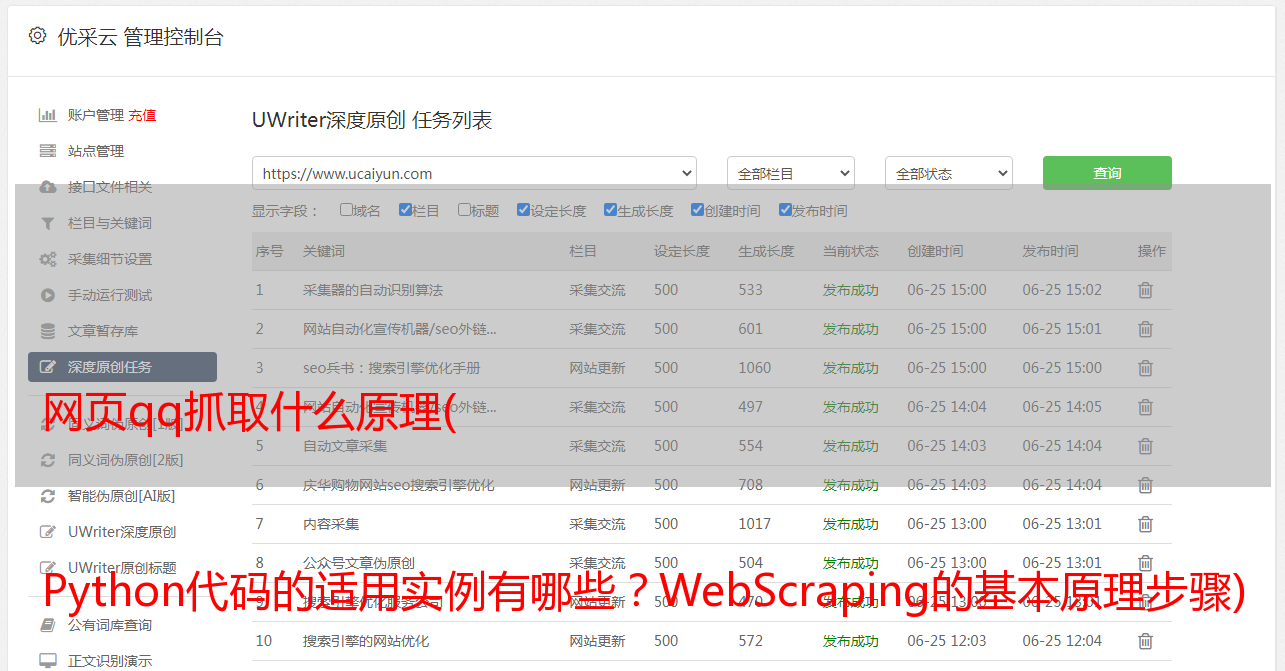Click the 关键词 column header
1285x671 pixels.
[x=324, y=251]
